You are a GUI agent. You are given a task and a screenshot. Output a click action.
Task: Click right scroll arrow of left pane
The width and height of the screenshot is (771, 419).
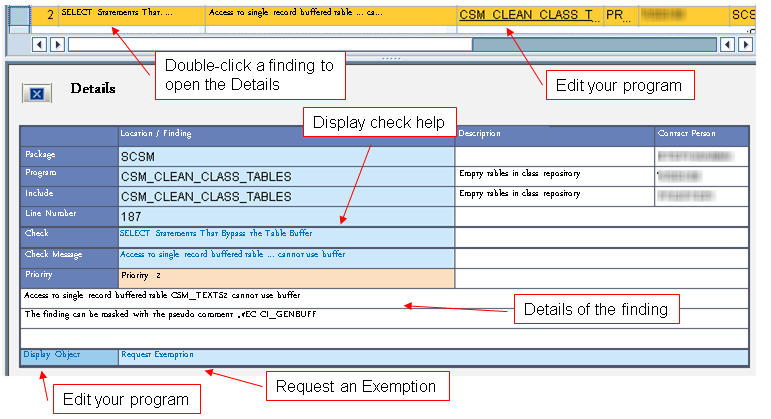pyautogui.click(x=57, y=45)
